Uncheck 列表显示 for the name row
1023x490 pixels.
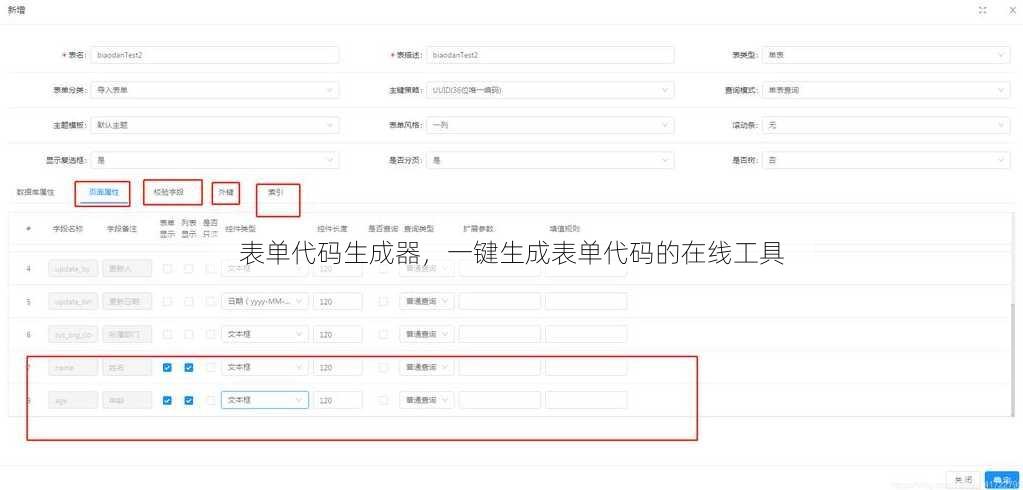pyautogui.click(x=189, y=367)
